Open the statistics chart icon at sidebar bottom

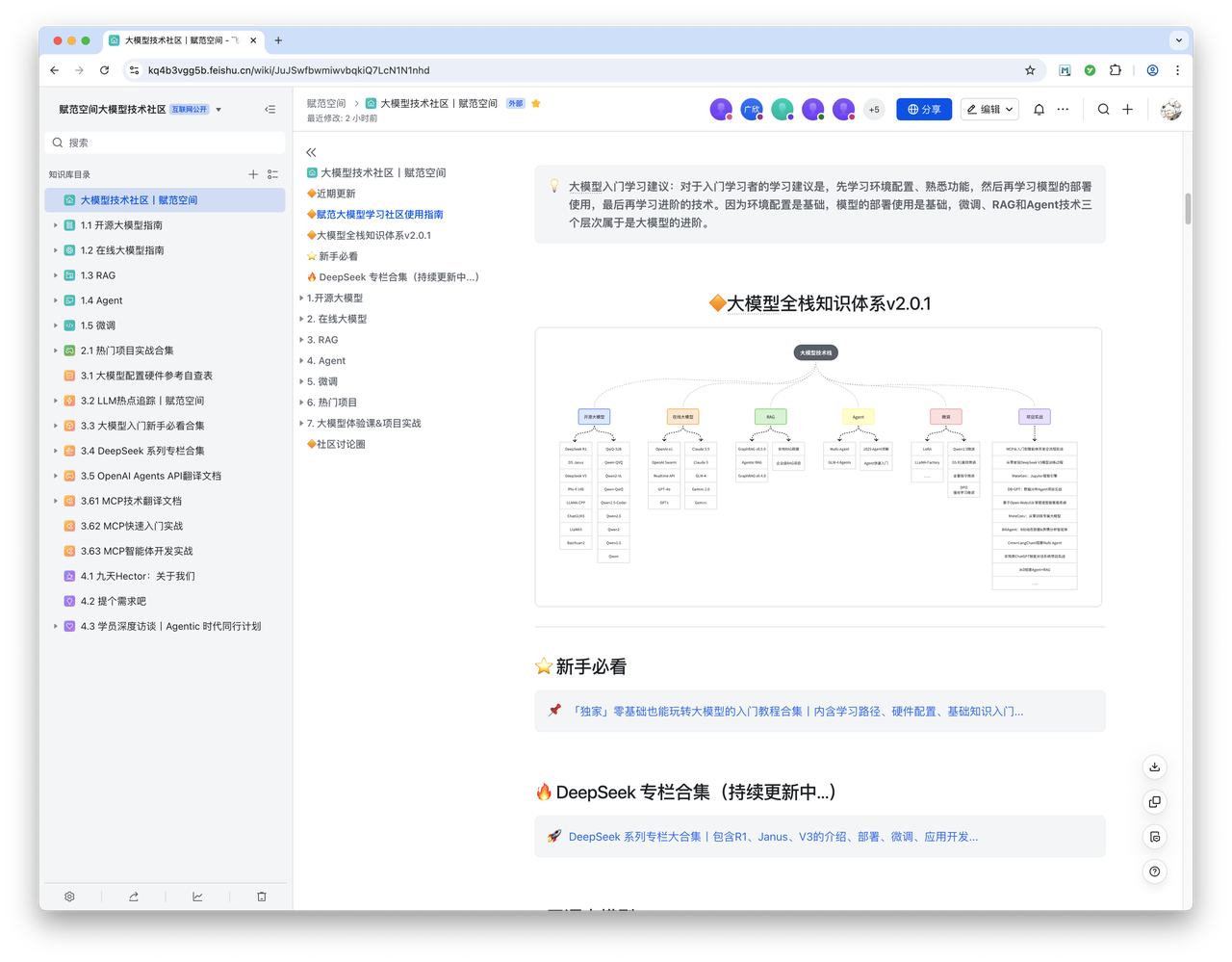tap(197, 897)
